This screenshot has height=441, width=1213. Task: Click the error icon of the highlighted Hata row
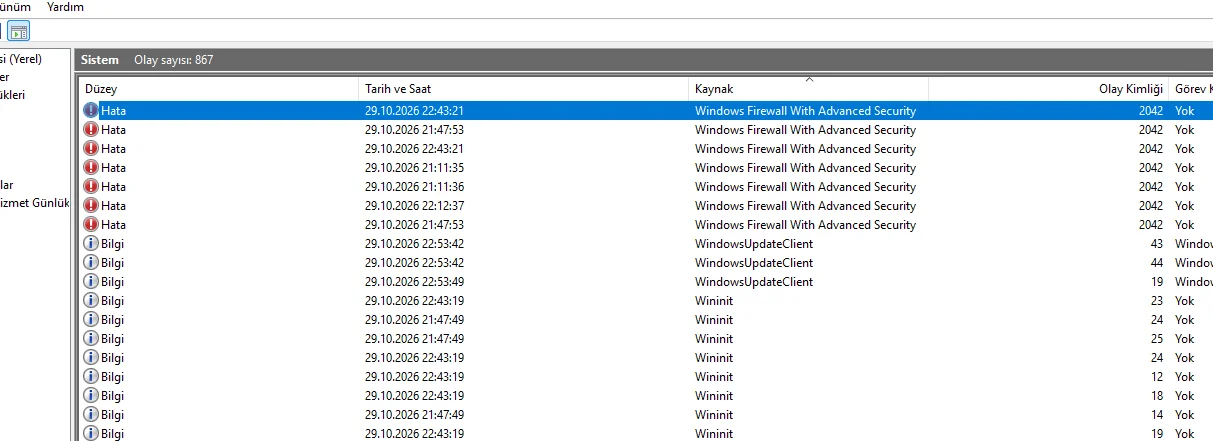pyautogui.click(x=91, y=111)
